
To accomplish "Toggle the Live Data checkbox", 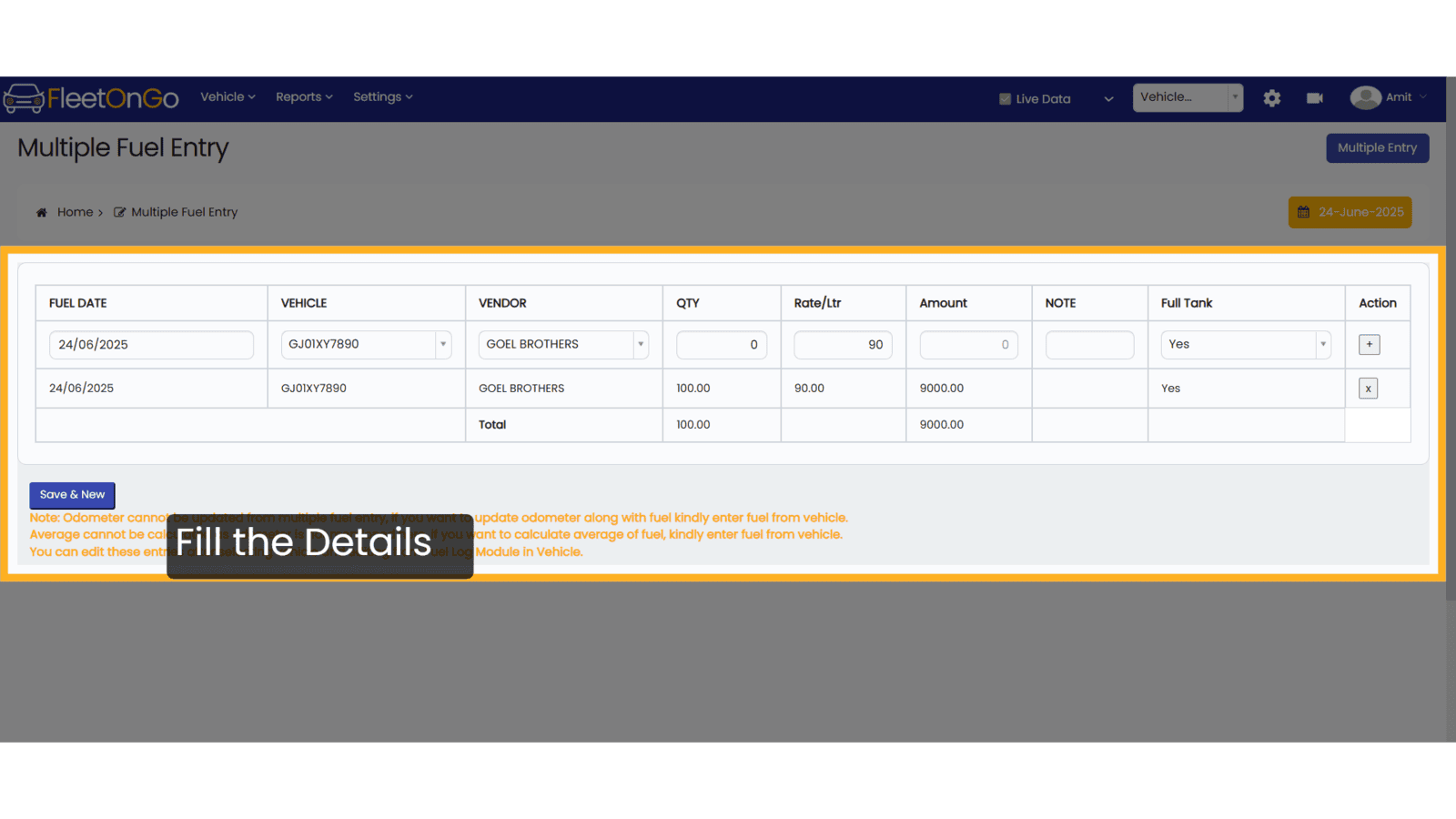I will tap(1005, 99).
